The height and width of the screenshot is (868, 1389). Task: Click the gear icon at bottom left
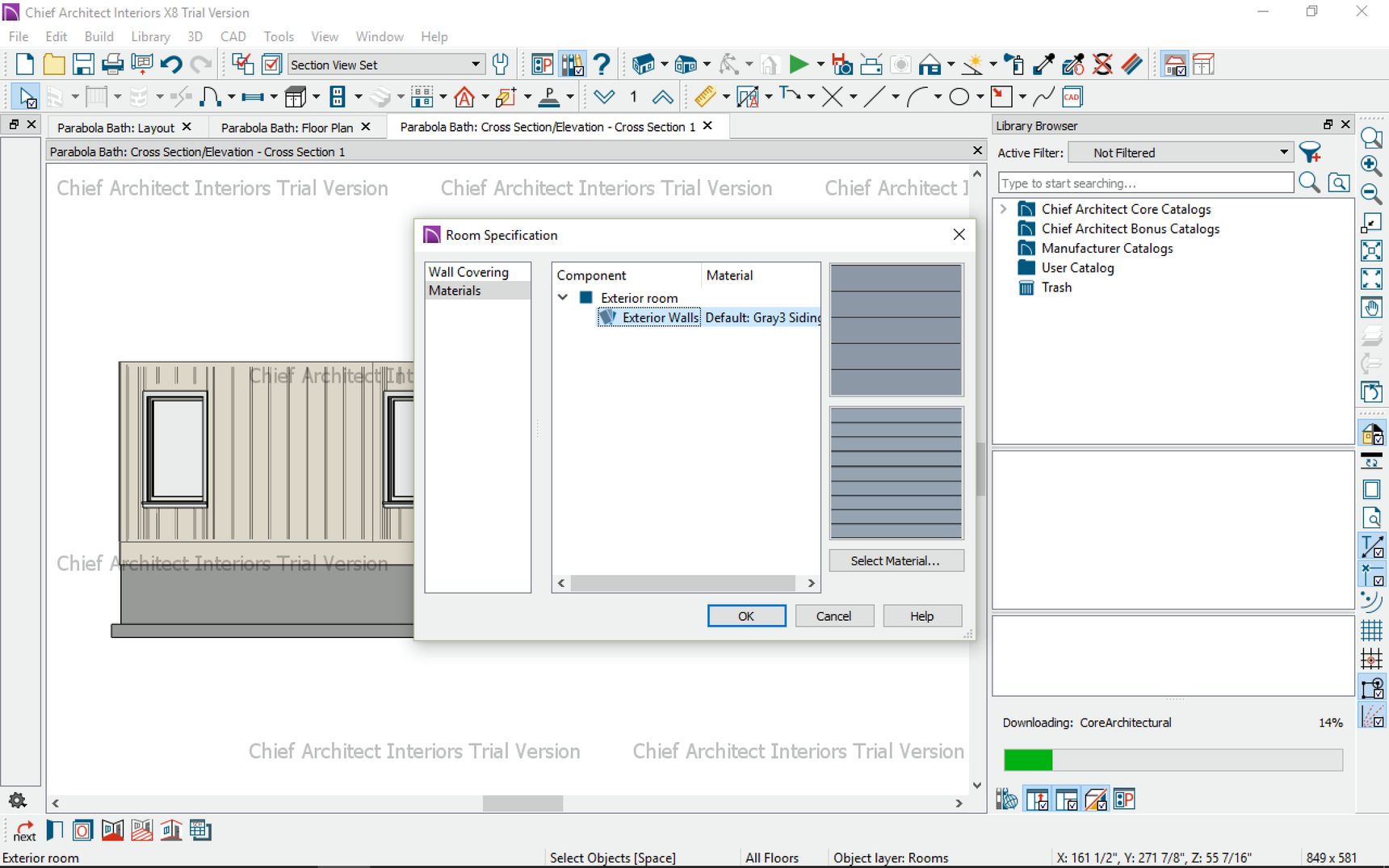coord(18,800)
